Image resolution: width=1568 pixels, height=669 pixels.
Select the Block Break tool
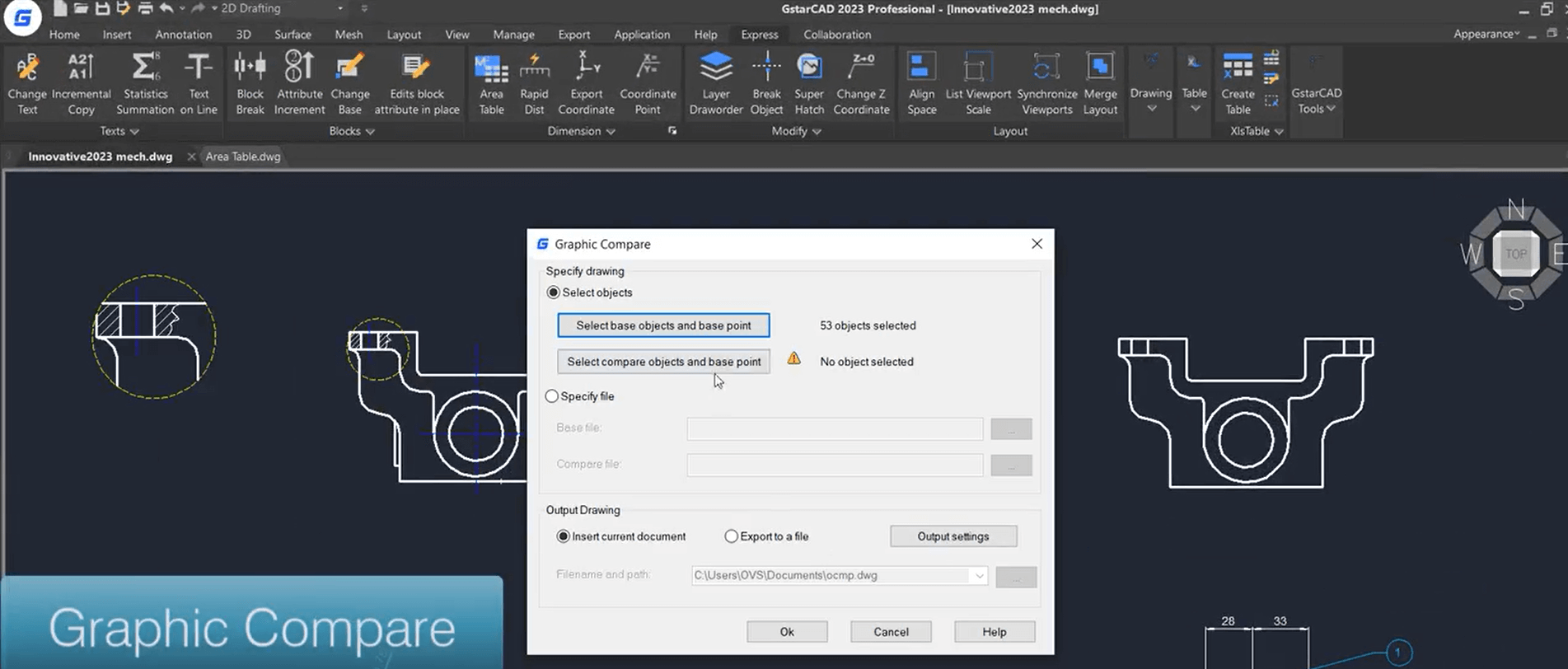(x=250, y=83)
